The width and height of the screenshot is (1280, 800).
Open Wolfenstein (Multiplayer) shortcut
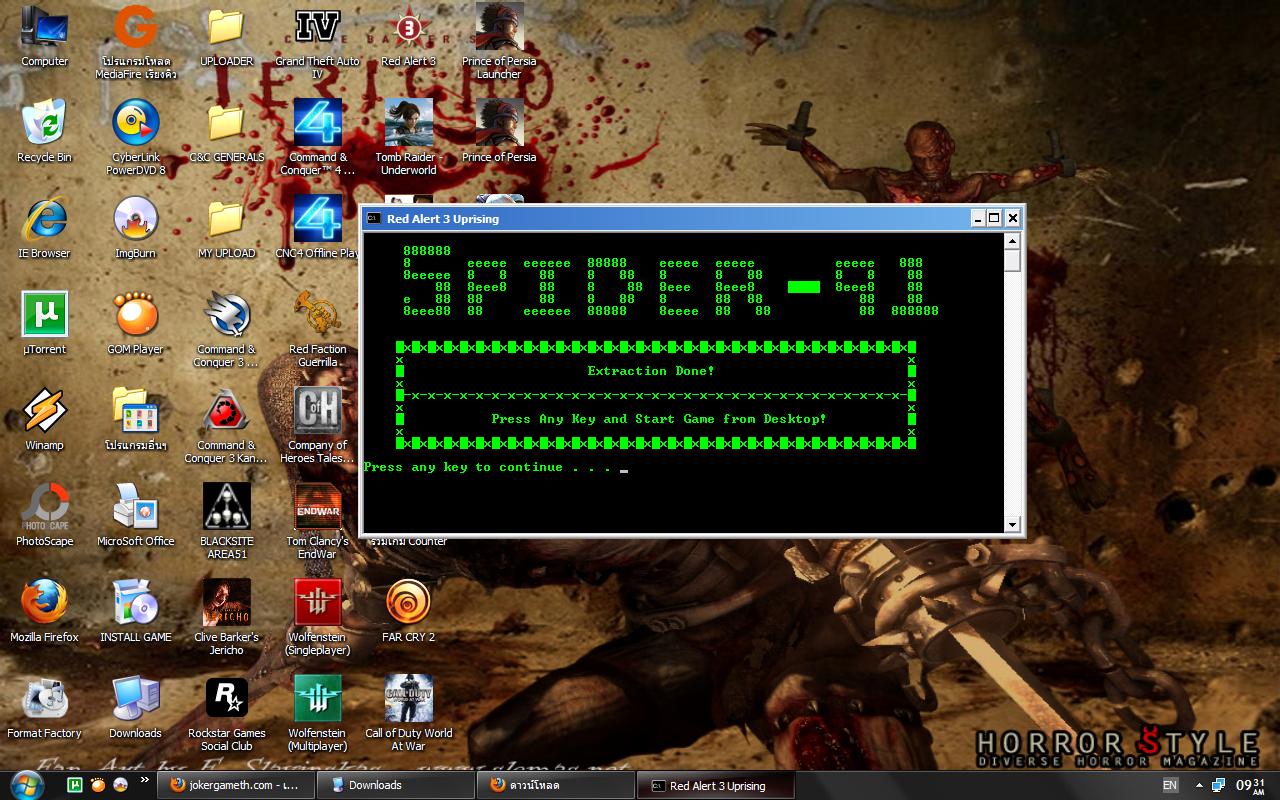pos(318,713)
